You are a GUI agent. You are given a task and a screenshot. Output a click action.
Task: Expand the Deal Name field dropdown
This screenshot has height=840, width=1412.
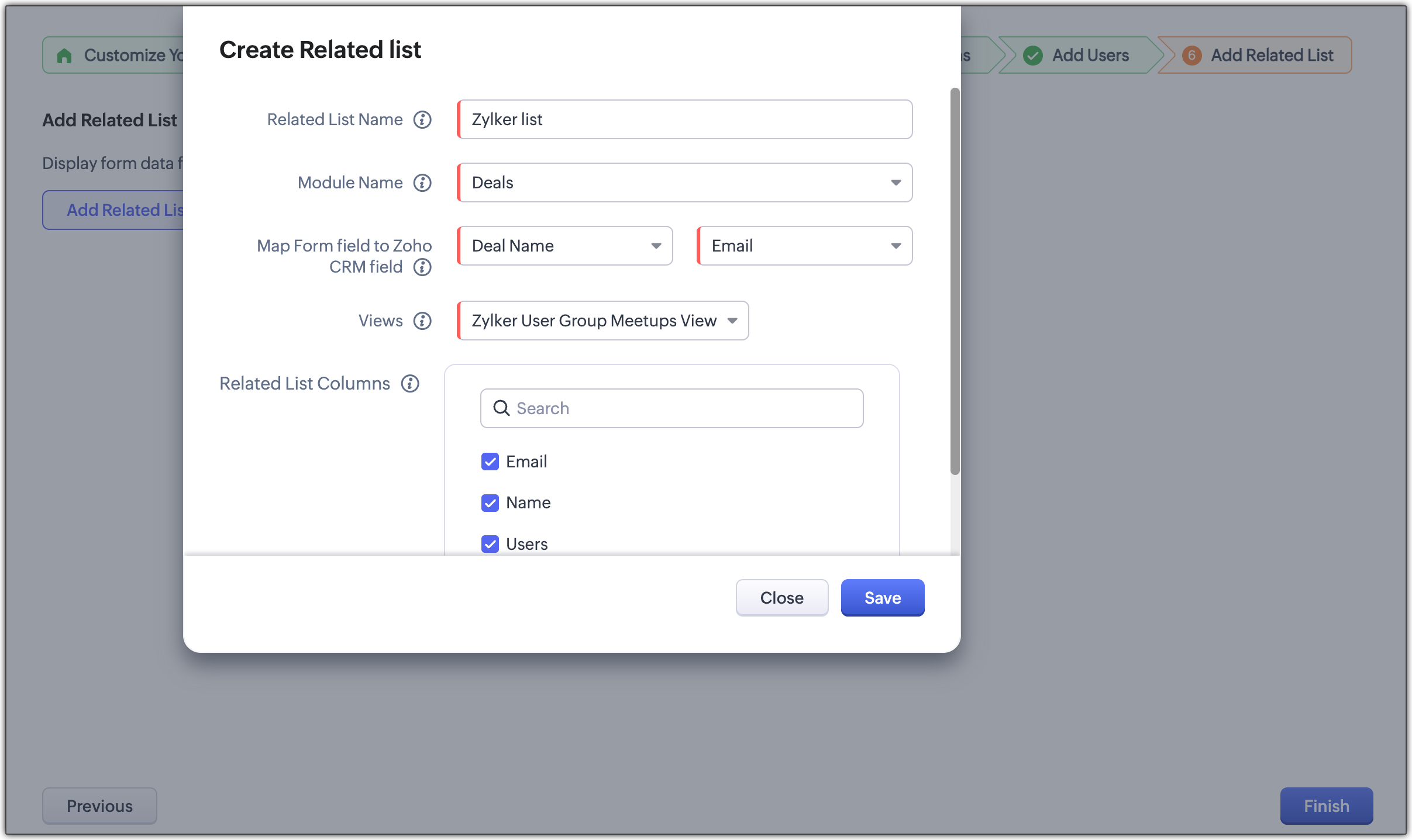tap(564, 246)
